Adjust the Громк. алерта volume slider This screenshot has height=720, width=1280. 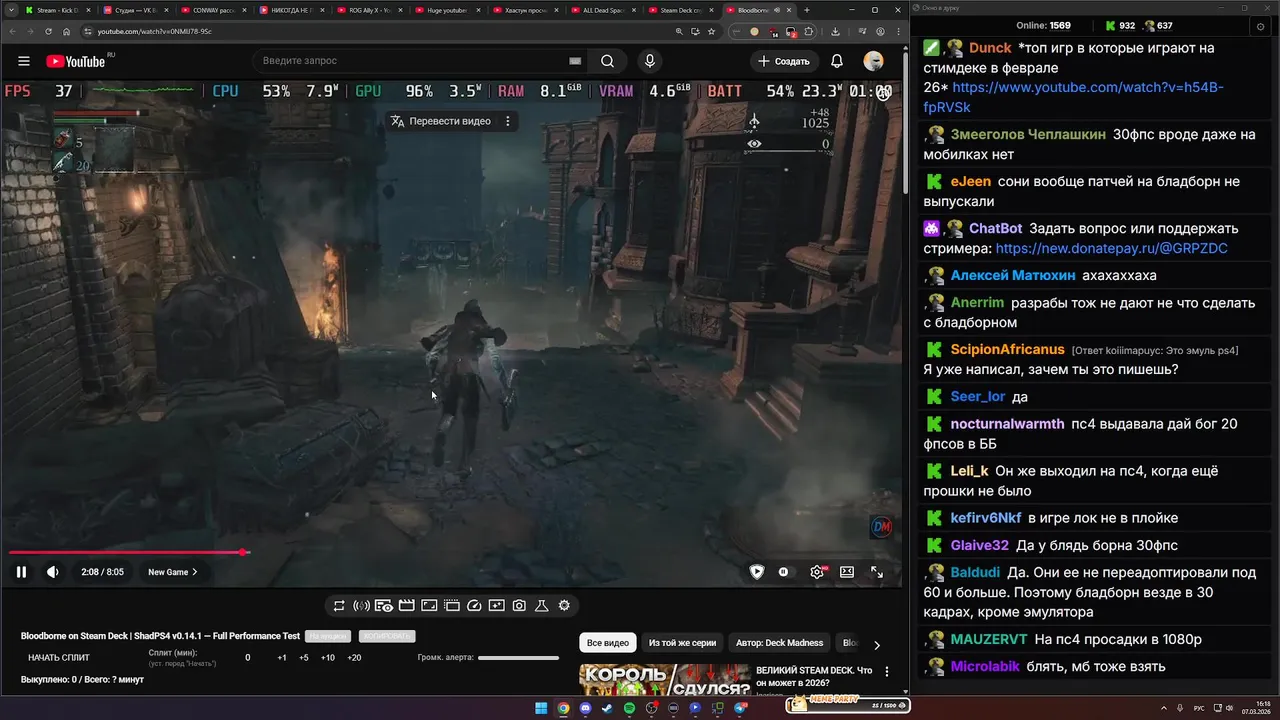coord(518,657)
